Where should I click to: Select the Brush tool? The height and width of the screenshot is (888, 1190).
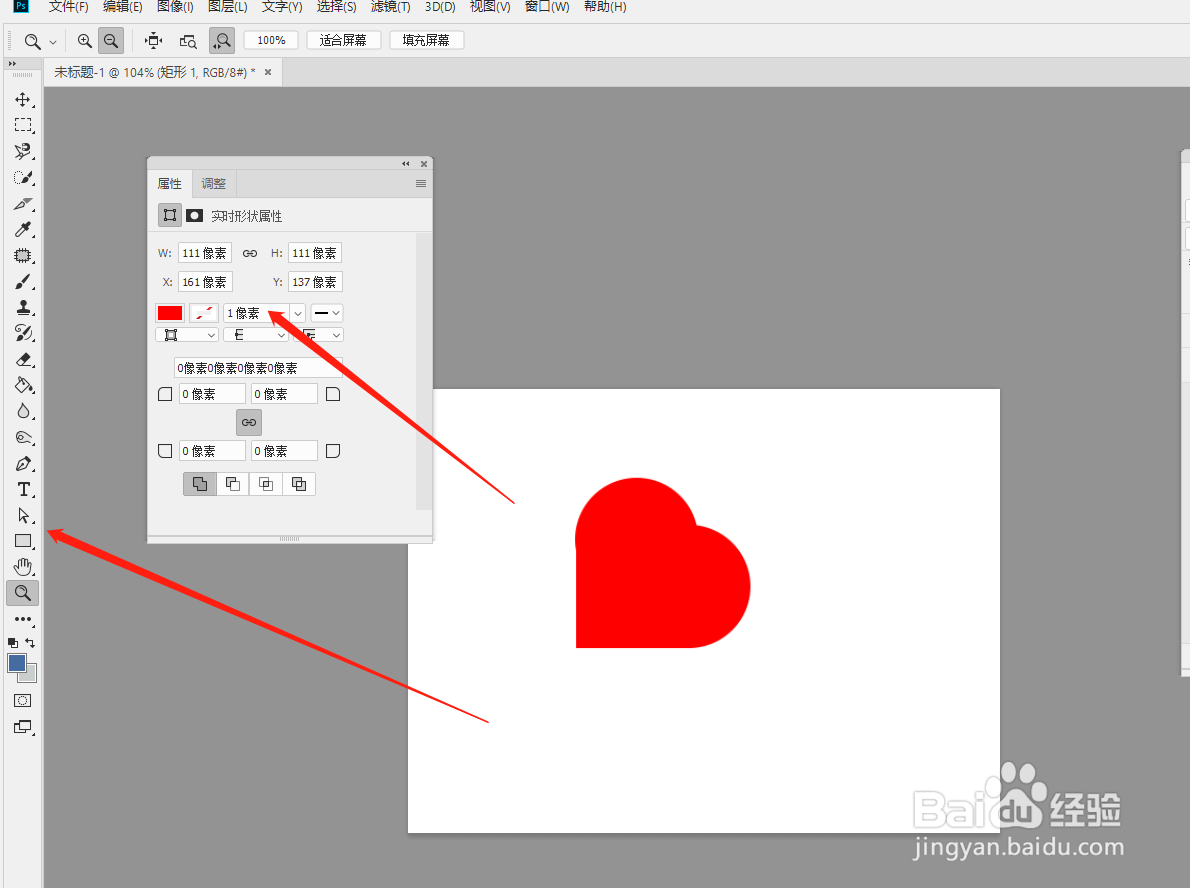point(22,281)
